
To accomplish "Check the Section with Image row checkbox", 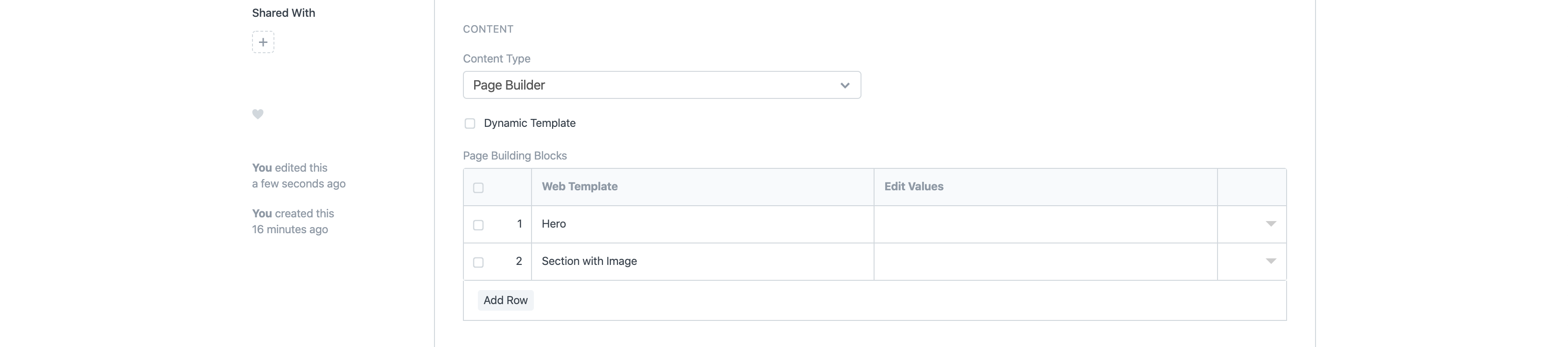I will coord(478,263).
